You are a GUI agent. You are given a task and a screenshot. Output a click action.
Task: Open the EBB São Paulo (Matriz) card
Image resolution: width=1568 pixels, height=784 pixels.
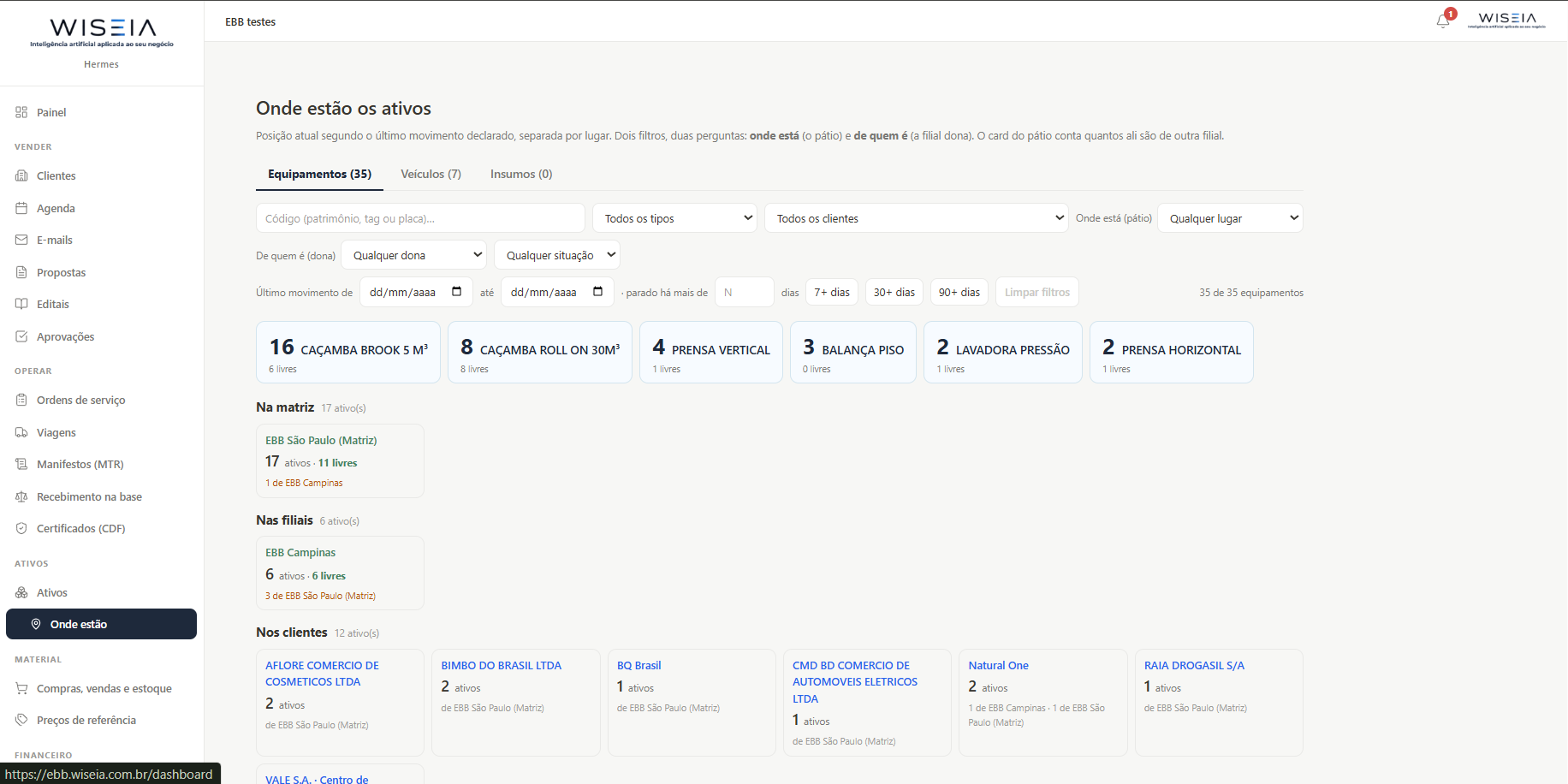(340, 460)
